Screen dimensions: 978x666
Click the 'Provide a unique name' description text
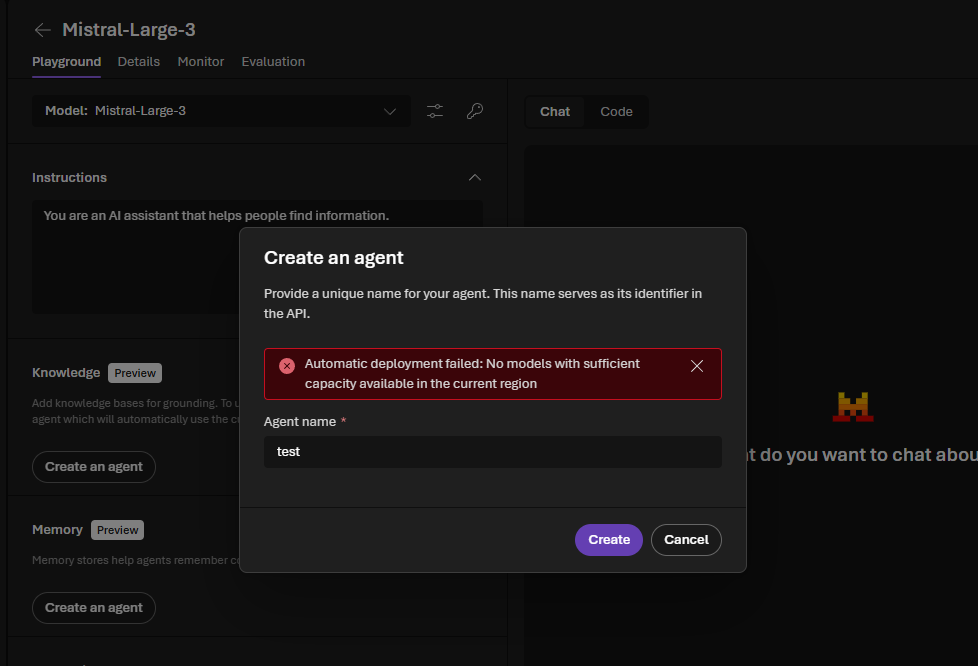(x=483, y=304)
